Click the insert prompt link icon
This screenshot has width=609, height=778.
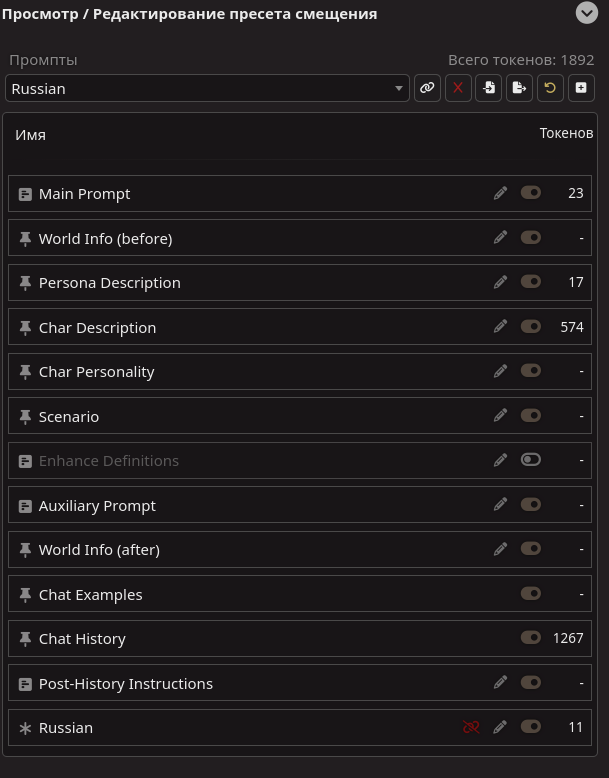(x=427, y=88)
